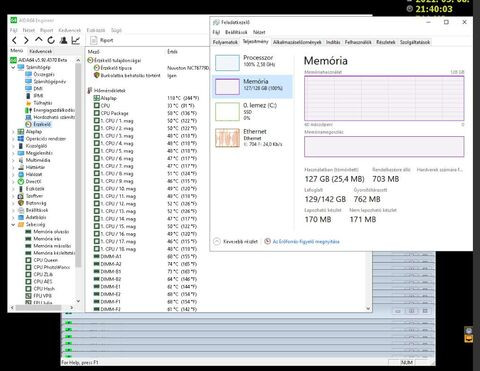Collapse the Számítógép tree node

point(13,67)
